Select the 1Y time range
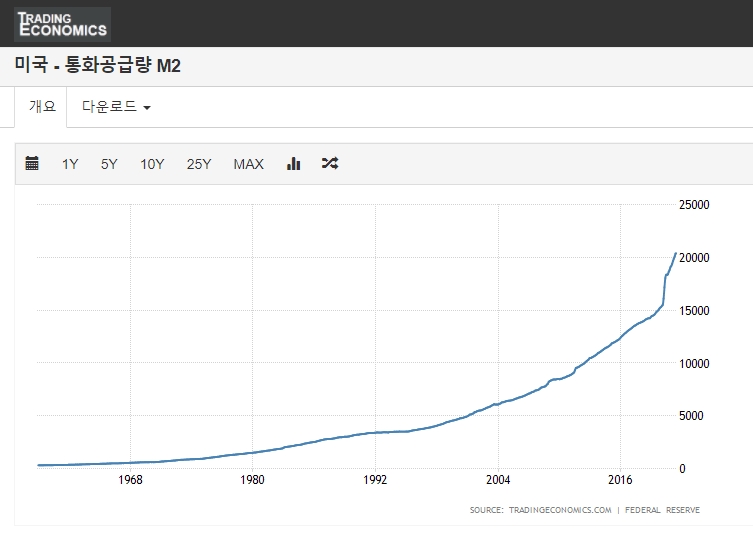 [x=70, y=164]
